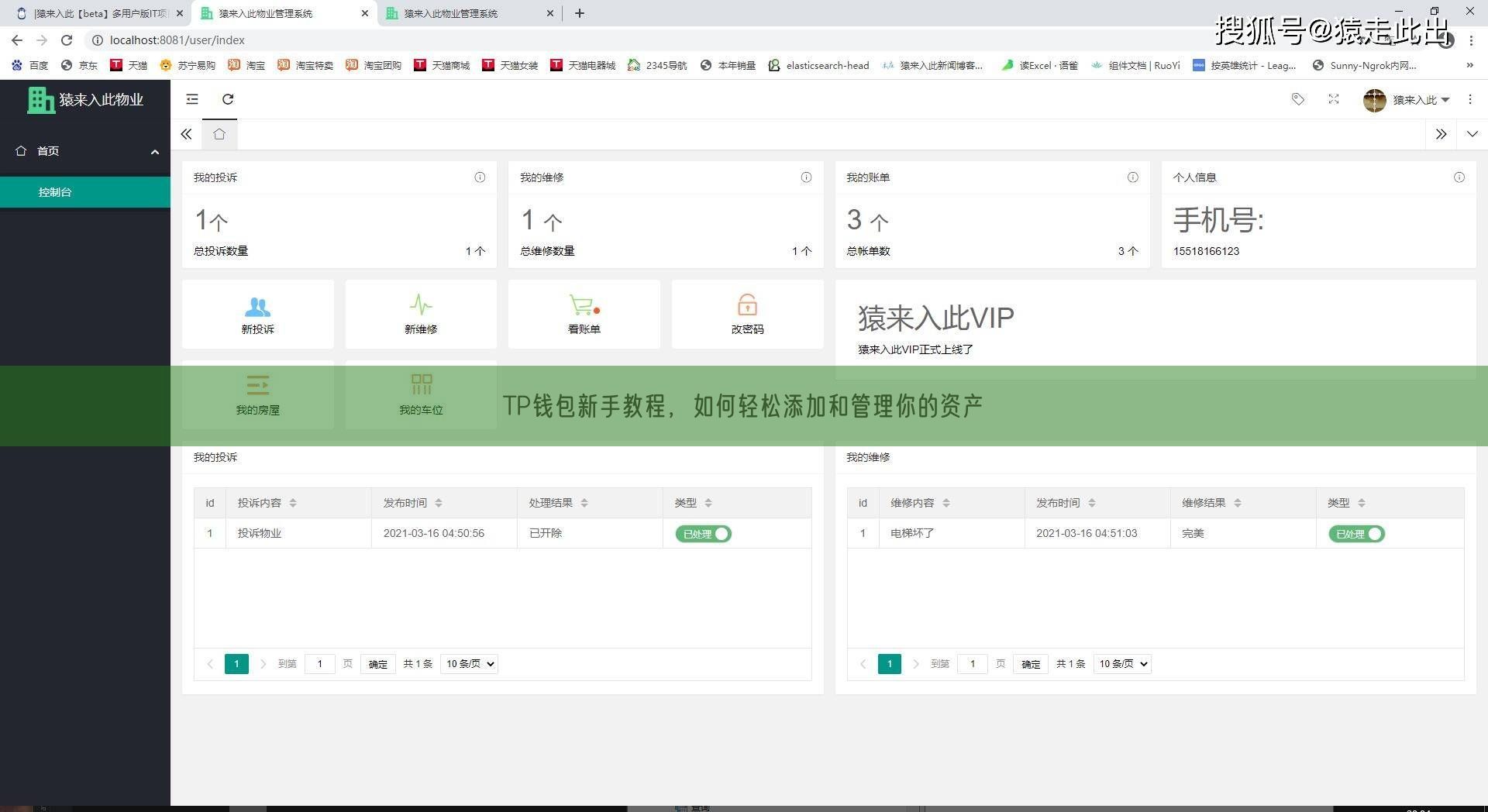Click phone number 15518166123

point(1206,251)
